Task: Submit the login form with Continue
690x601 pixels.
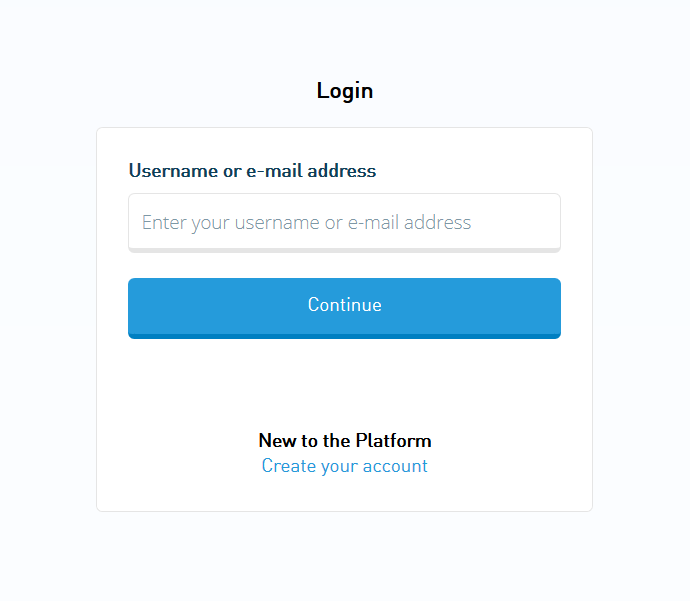Action: tap(344, 308)
